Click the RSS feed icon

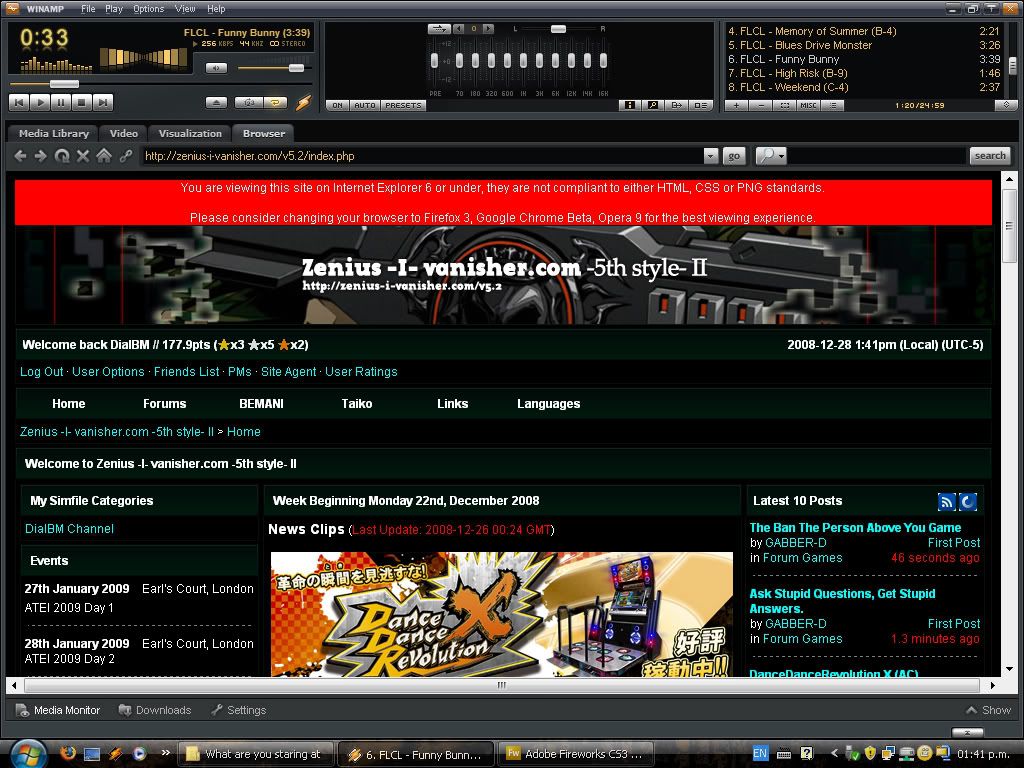click(946, 502)
